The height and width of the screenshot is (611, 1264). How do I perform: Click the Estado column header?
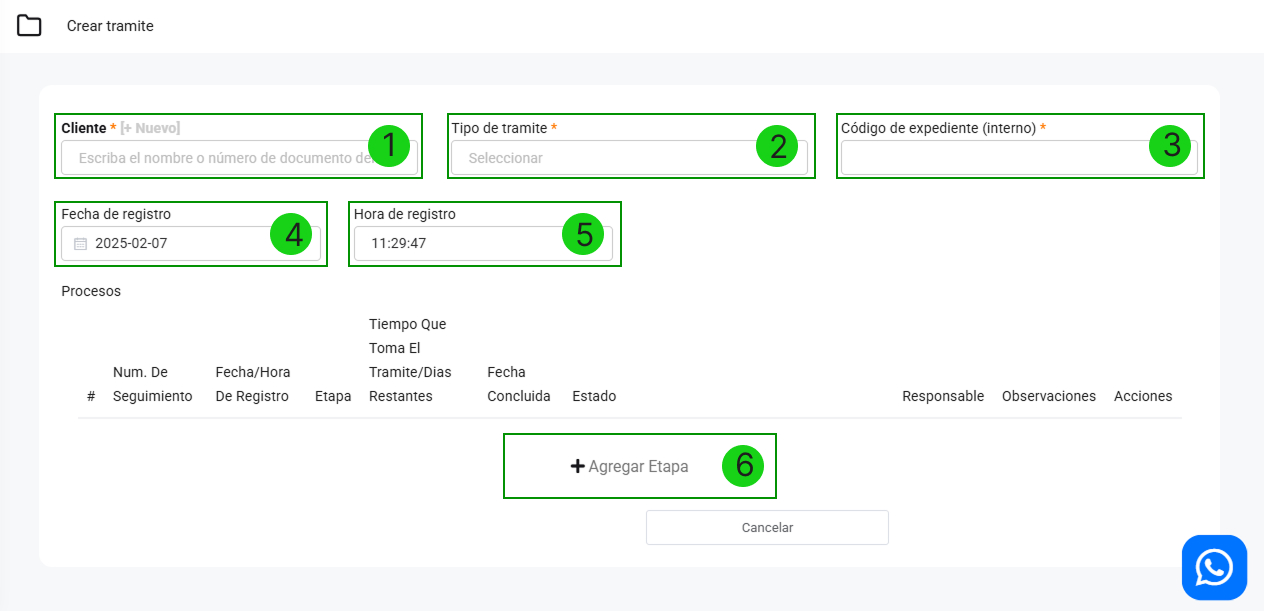click(x=594, y=396)
